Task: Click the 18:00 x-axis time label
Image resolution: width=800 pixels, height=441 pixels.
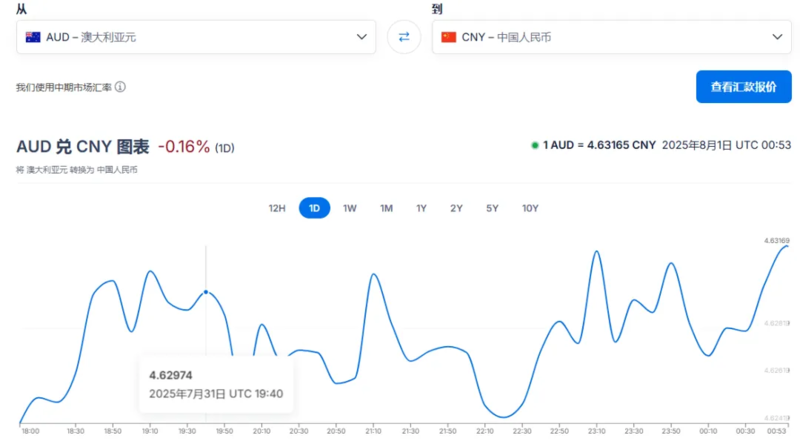Action: point(30,431)
